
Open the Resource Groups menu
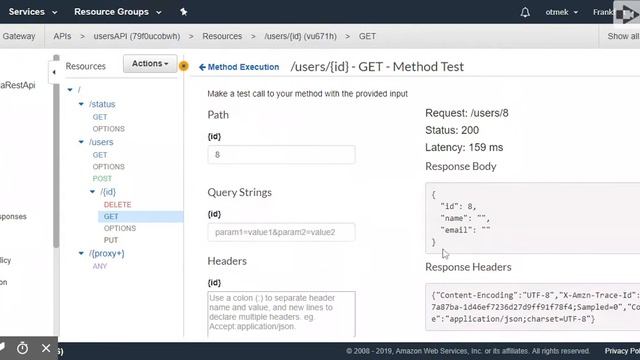point(118,12)
